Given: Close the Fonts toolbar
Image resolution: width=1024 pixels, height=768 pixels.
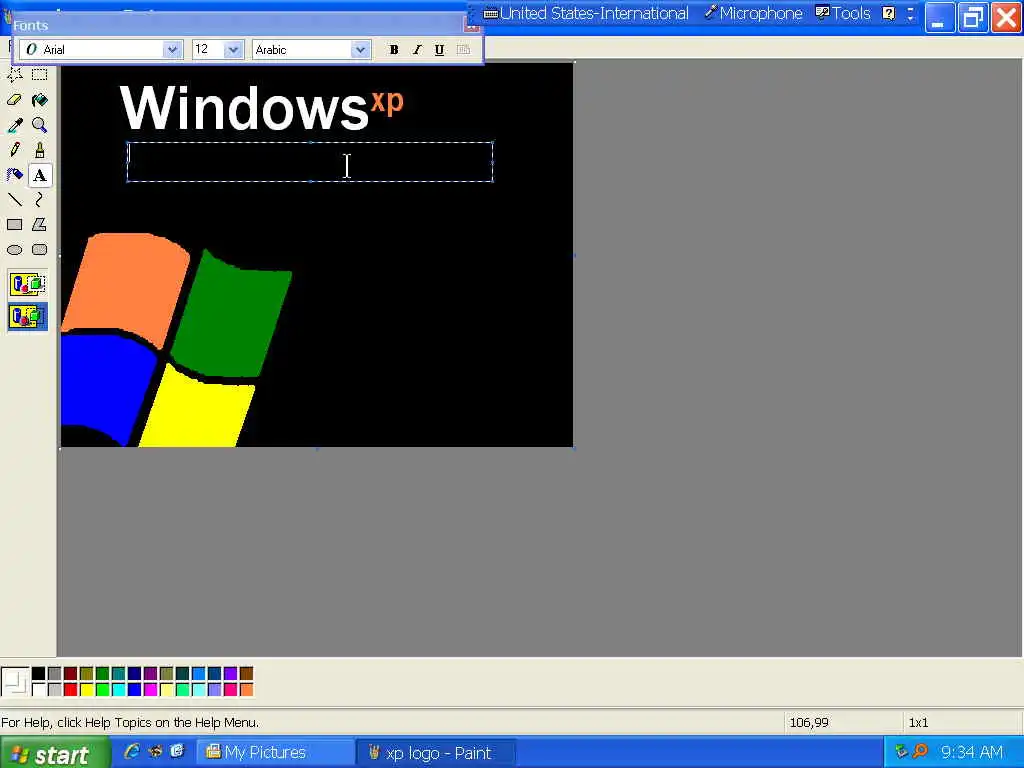Looking at the screenshot, I should point(472,25).
